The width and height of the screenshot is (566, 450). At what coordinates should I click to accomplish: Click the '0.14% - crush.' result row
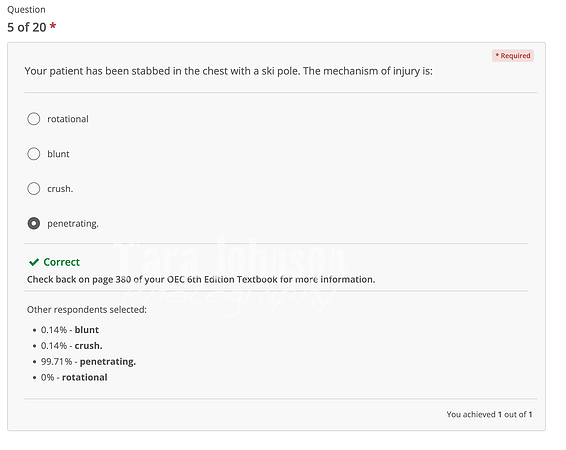tap(71, 346)
